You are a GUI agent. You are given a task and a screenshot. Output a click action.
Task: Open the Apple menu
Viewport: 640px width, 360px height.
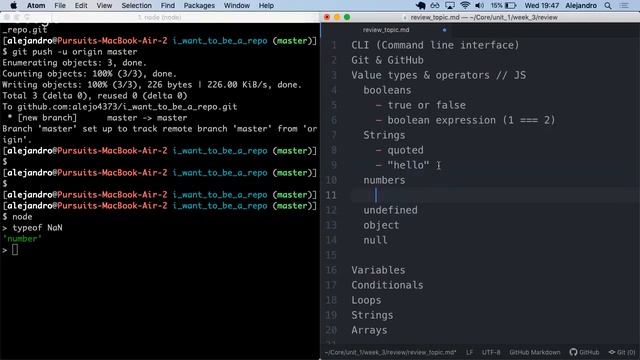13,5
